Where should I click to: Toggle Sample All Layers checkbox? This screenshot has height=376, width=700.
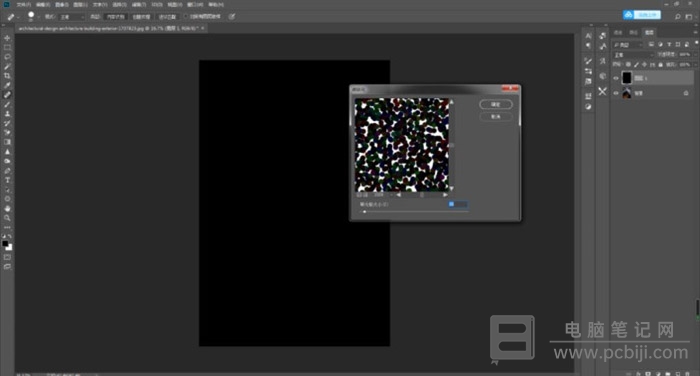pos(186,17)
